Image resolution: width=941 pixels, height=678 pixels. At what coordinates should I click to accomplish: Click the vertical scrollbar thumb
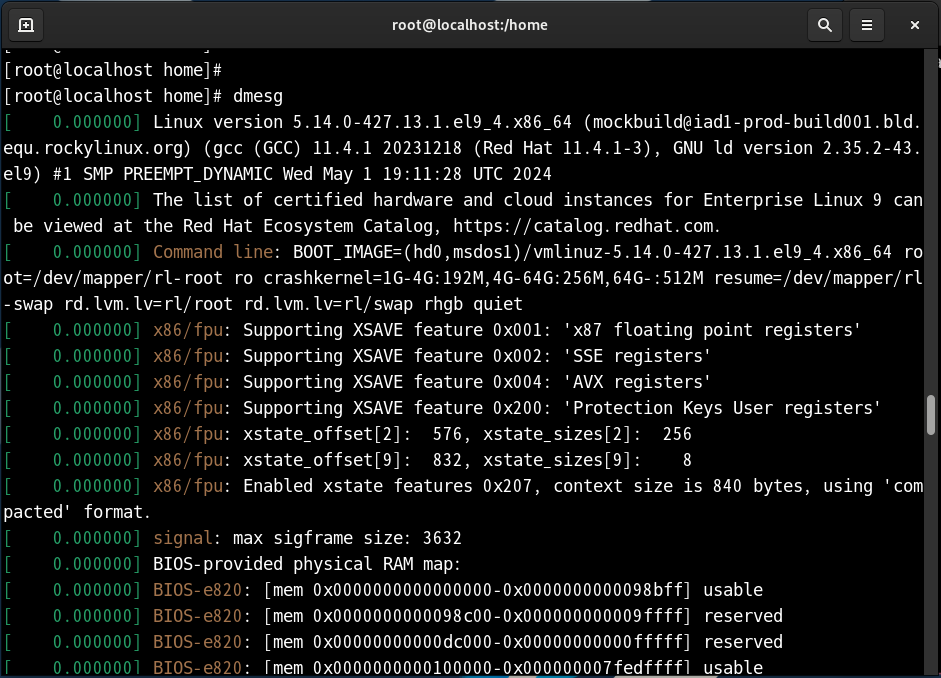click(931, 415)
